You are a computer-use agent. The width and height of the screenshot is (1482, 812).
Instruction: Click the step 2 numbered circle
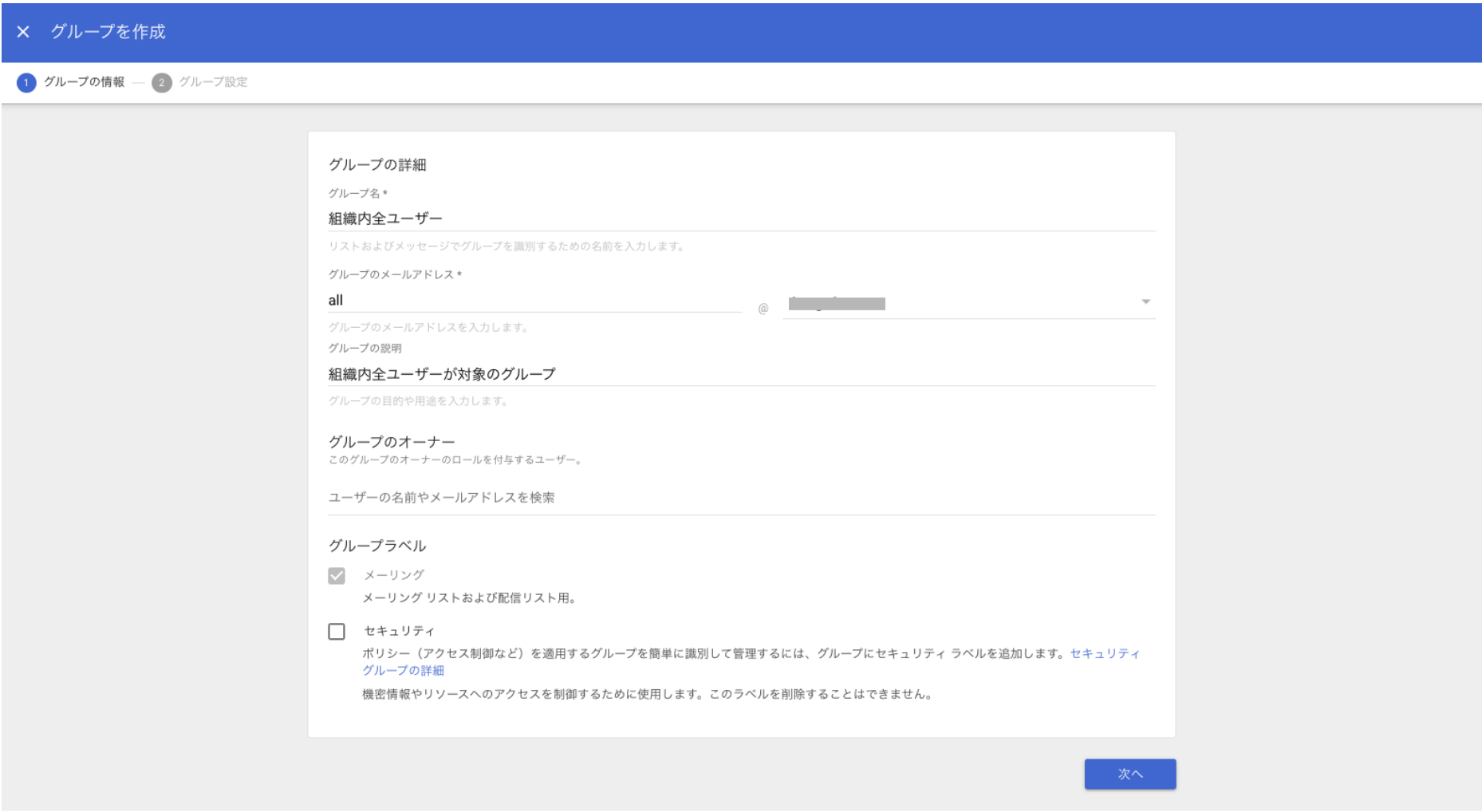click(x=162, y=82)
